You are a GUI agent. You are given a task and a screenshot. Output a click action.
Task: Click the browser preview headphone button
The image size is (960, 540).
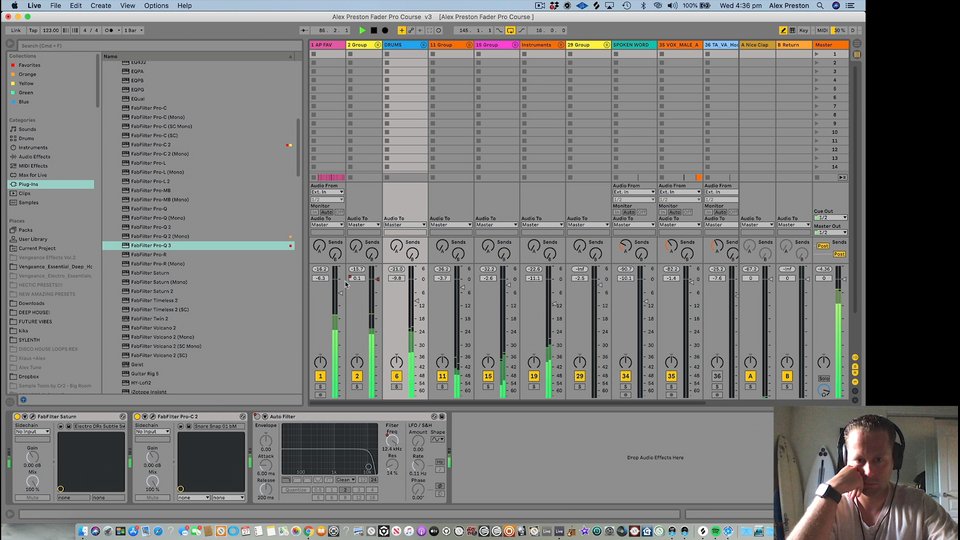pos(23,400)
